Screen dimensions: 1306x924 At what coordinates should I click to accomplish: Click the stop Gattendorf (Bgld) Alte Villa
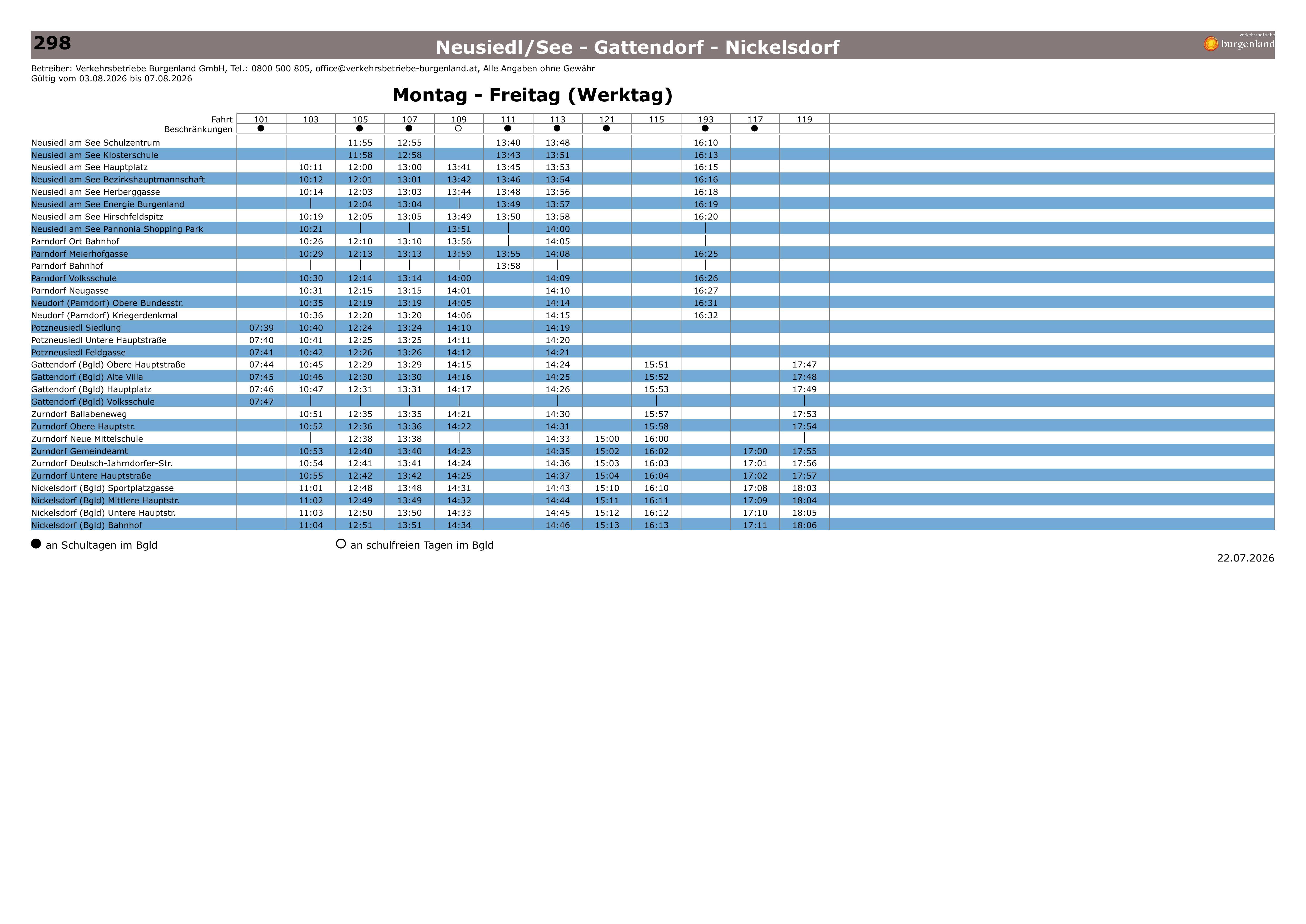[87, 377]
